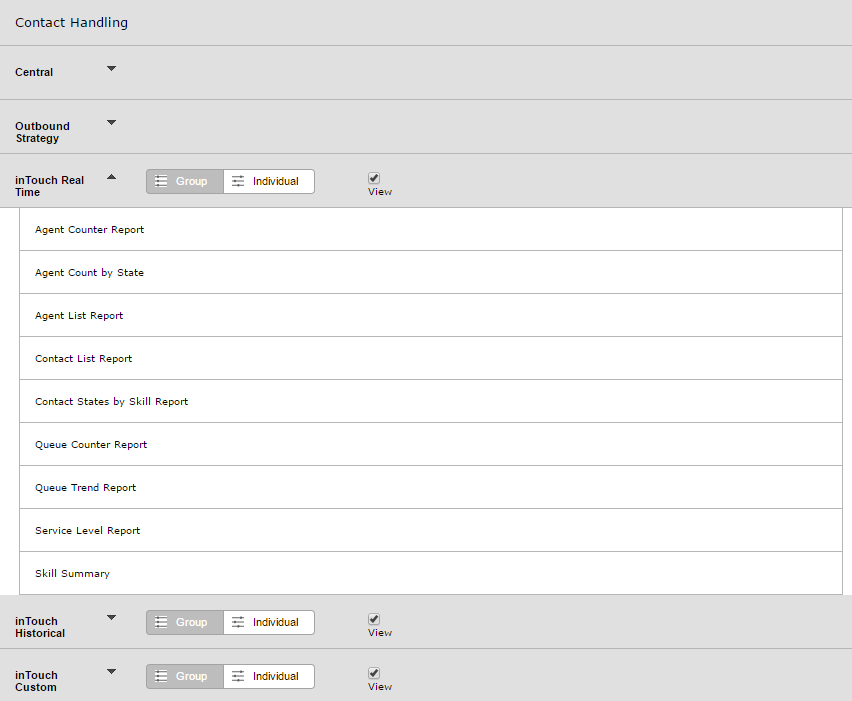The width and height of the screenshot is (852, 701).
Task: Click the Individual sliders icon for inTouch Real Time
Action: tap(238, 181)
